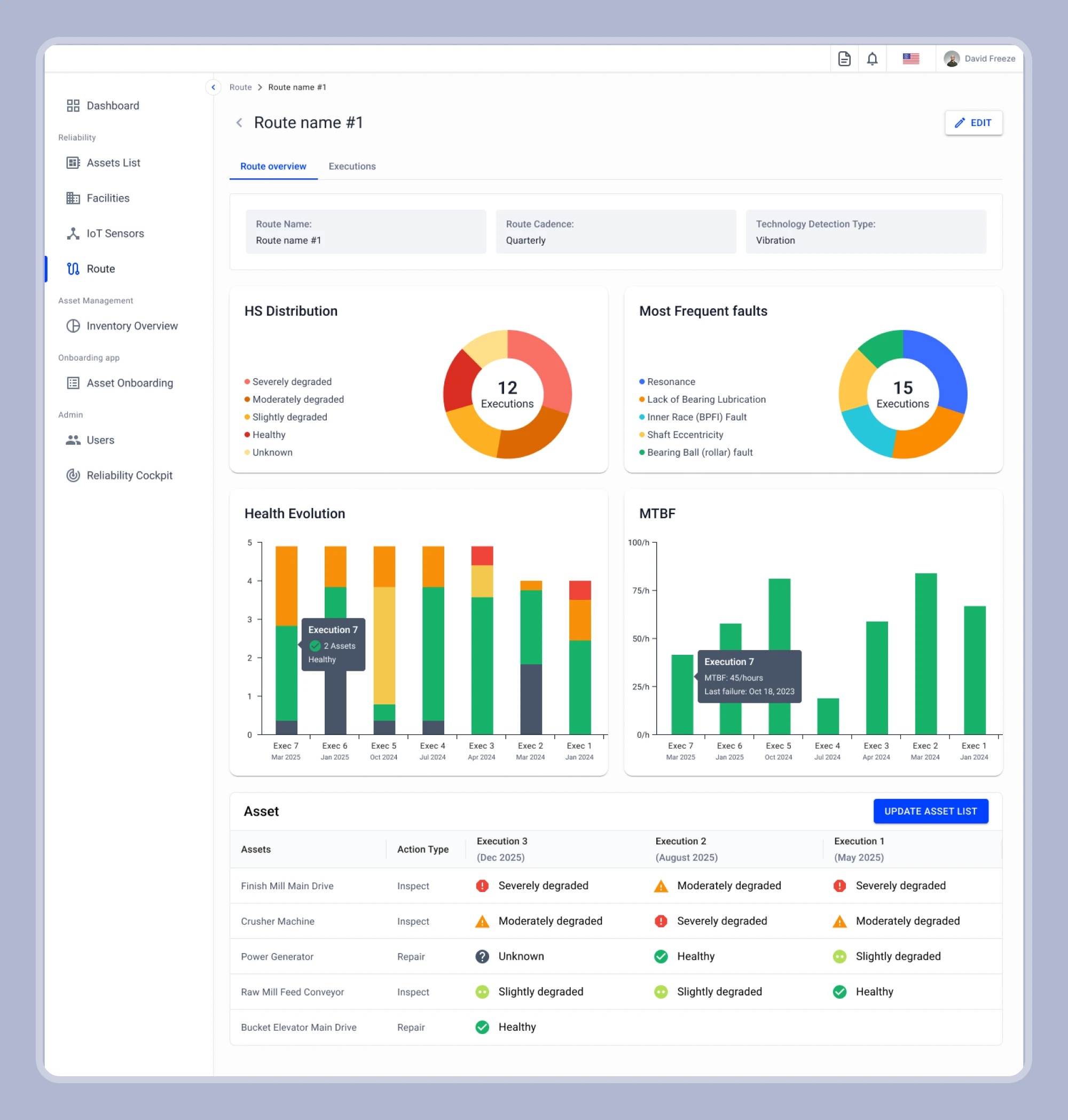Select the Facilities building icon
1068x1120 pixels.
click(x=73, y=198)
